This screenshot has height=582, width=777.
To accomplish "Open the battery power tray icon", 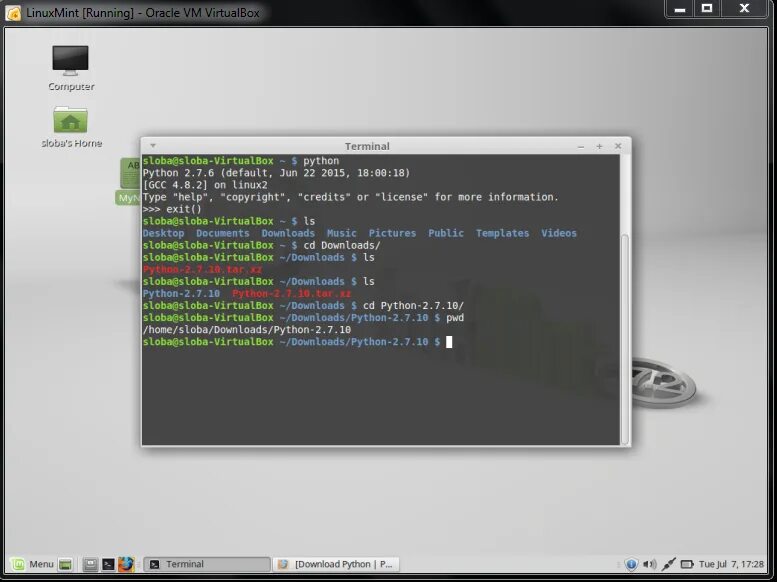I will [x=687, y=564].
